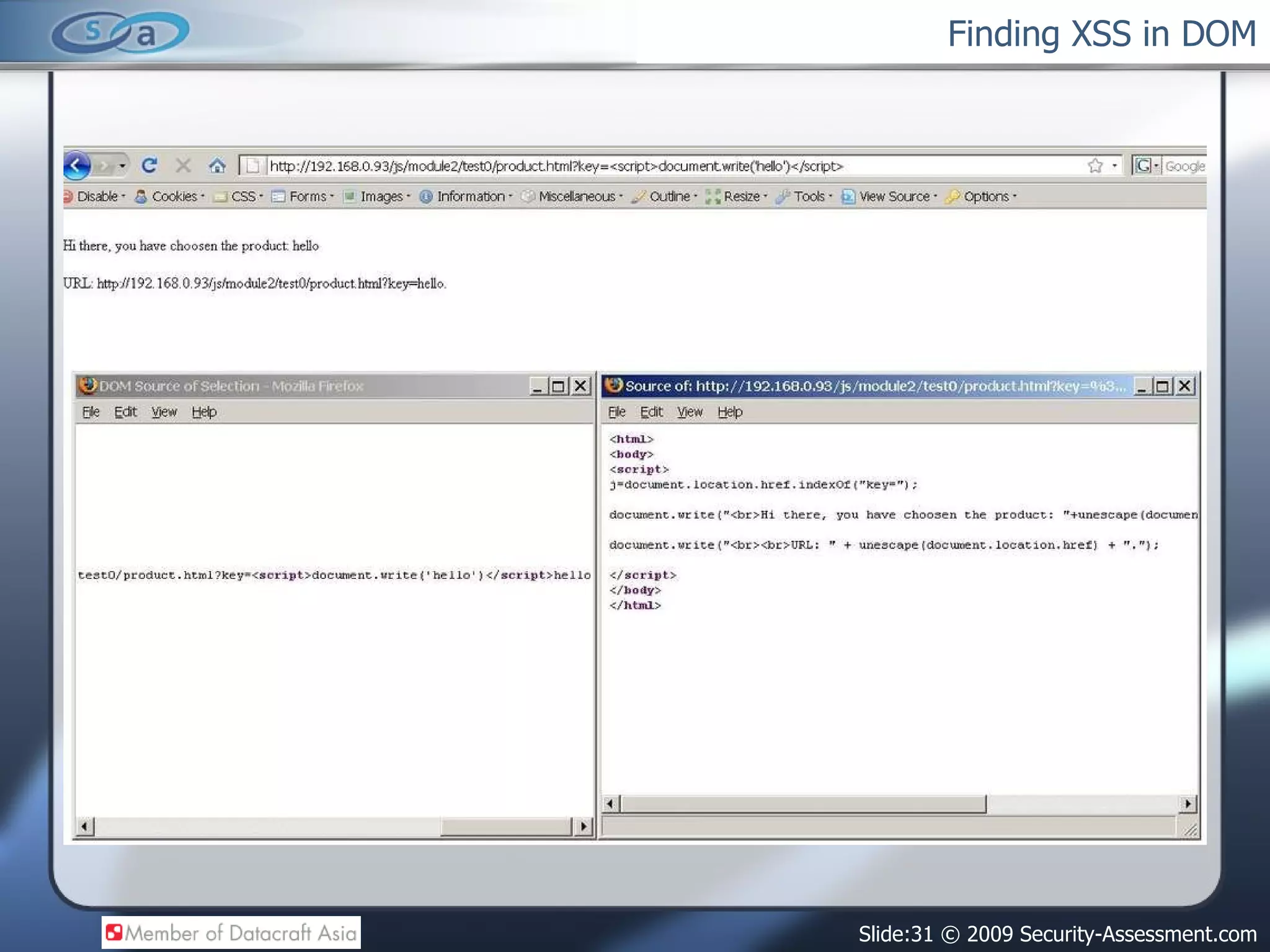The width and height of the screenshot is (1270, 952).
Task: Click right scroll arrow in Source of window
Action: point(1187,804)
